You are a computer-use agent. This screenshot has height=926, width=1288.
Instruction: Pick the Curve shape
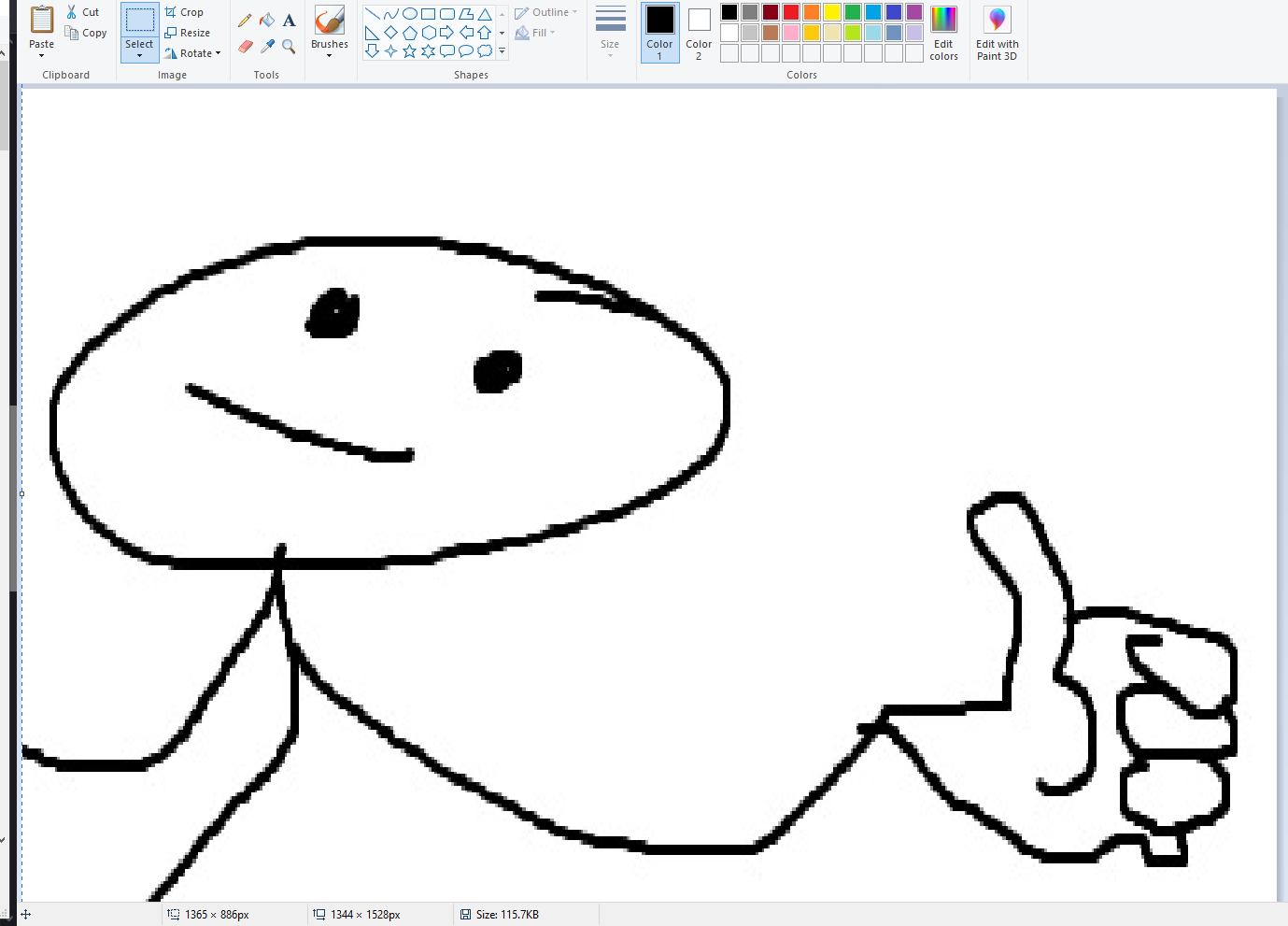coord(391,14)
